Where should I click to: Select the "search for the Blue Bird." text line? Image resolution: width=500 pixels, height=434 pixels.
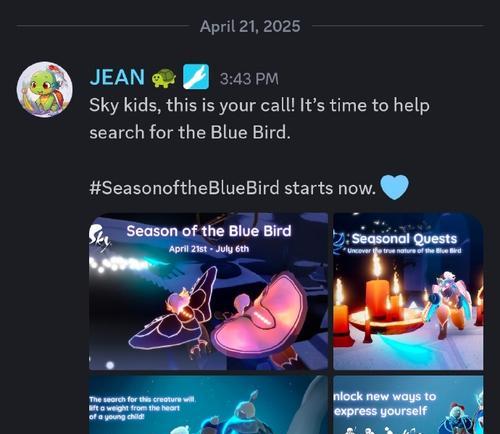(190, 132)
